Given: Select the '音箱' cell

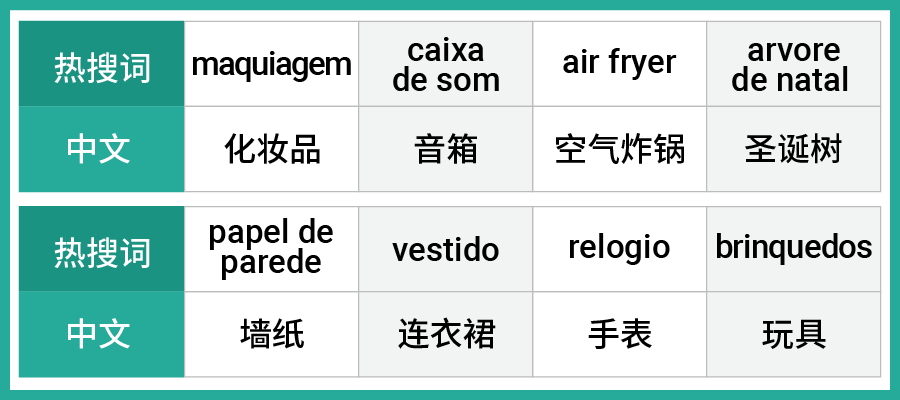Looking at the screenshot, I should pyautogui.click(x=445, y=149).
